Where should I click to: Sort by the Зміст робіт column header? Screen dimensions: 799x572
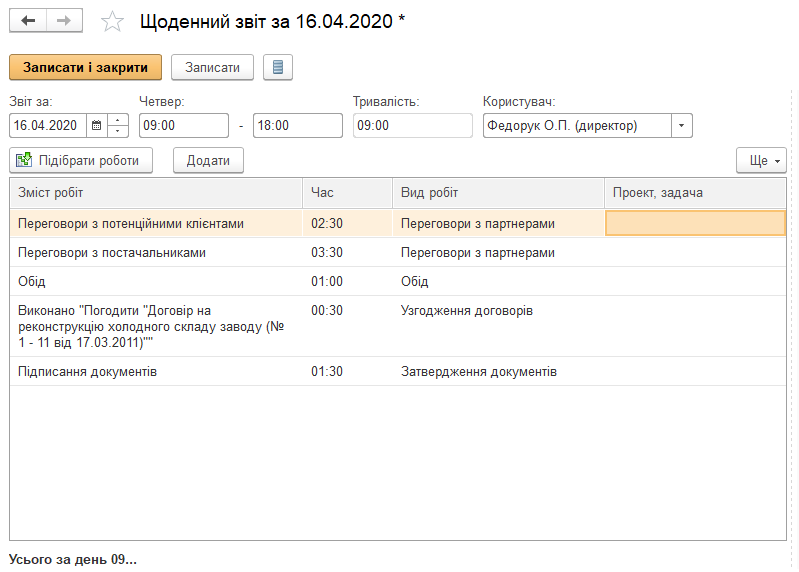[155, 192]
